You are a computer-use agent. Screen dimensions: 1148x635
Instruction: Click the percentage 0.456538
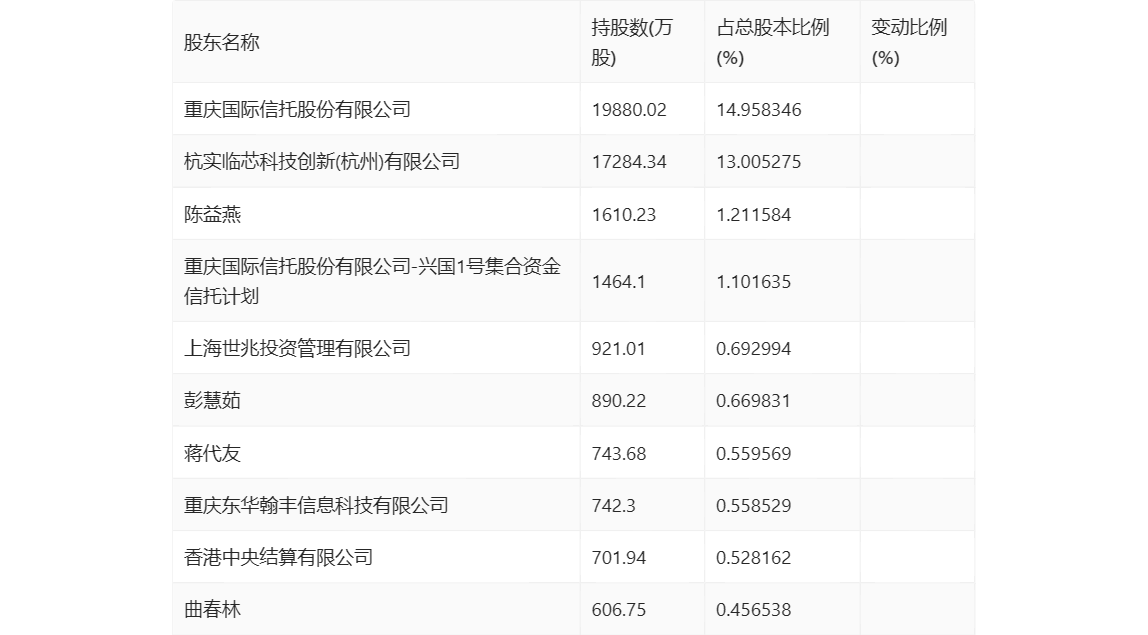click(753, 609)
